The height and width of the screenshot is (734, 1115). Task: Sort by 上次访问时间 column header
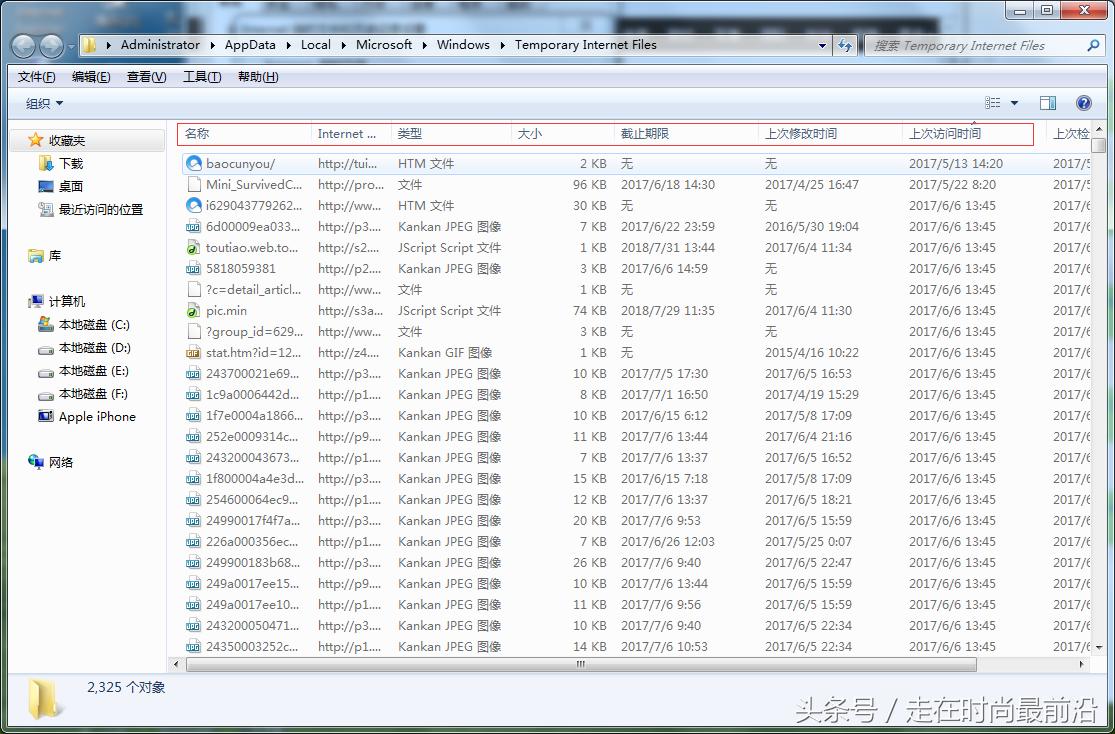point(944,133)
